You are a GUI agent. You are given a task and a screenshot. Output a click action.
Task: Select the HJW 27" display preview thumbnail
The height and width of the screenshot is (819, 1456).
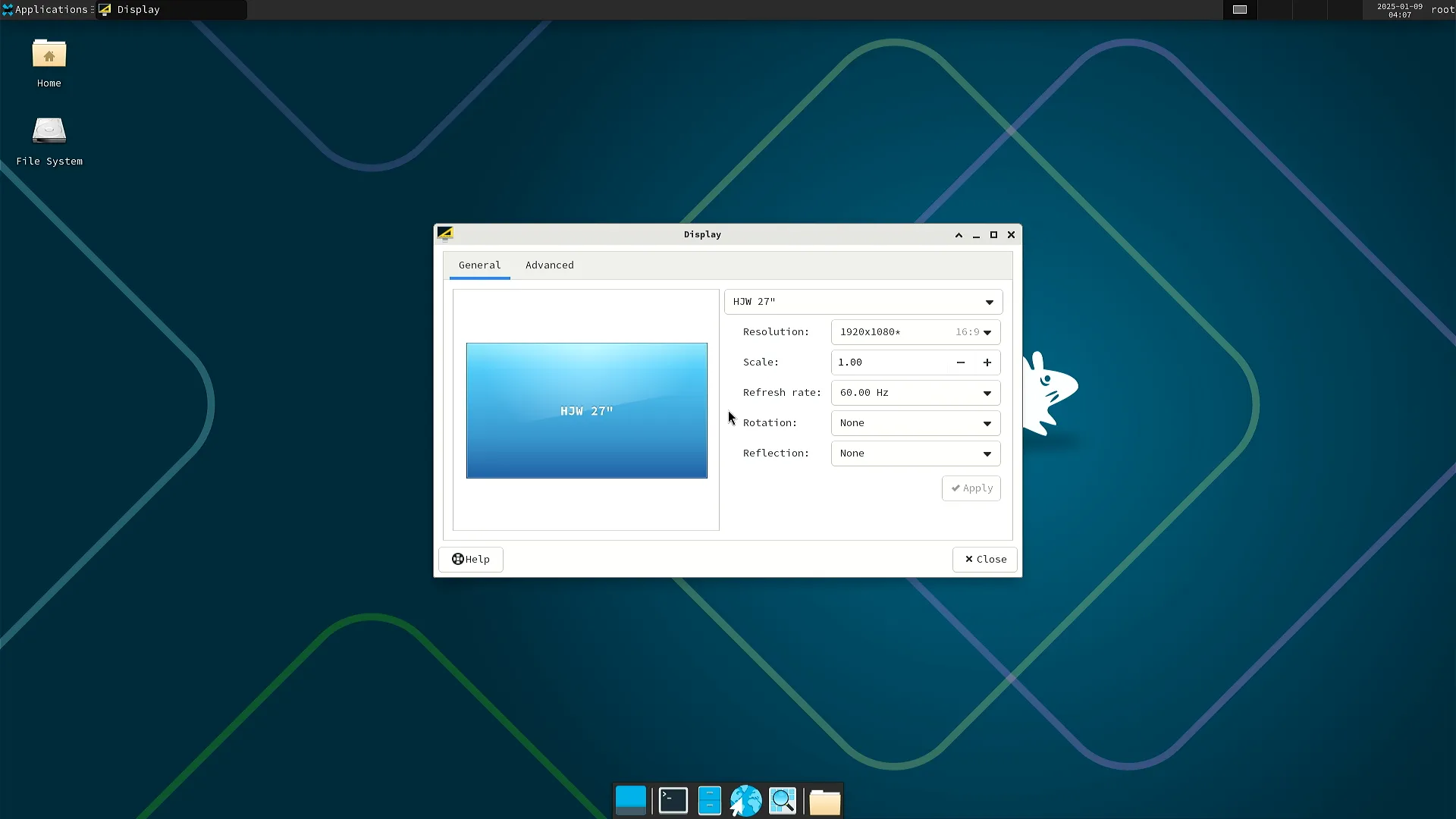(586, 410)
